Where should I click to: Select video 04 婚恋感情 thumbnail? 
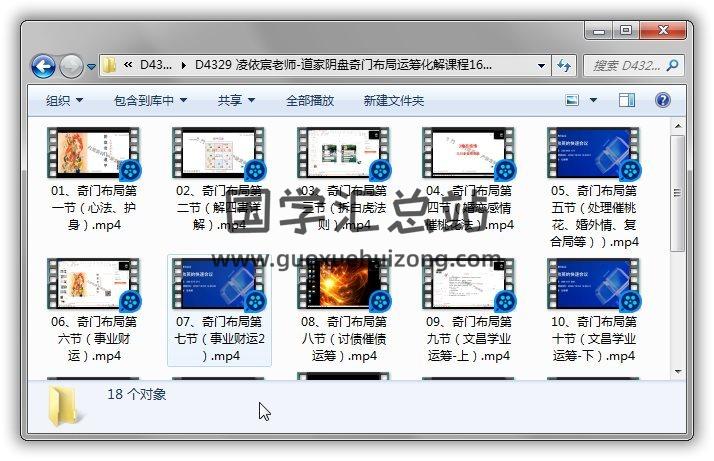click(x=469, y=154)
